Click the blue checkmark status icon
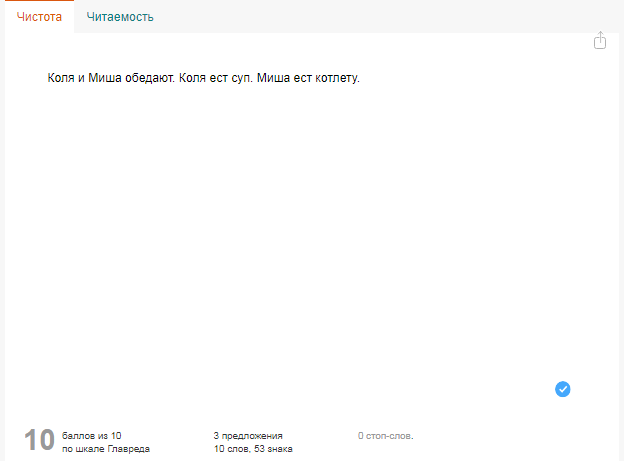Screen dimensions: 624x461 point(562,389)
